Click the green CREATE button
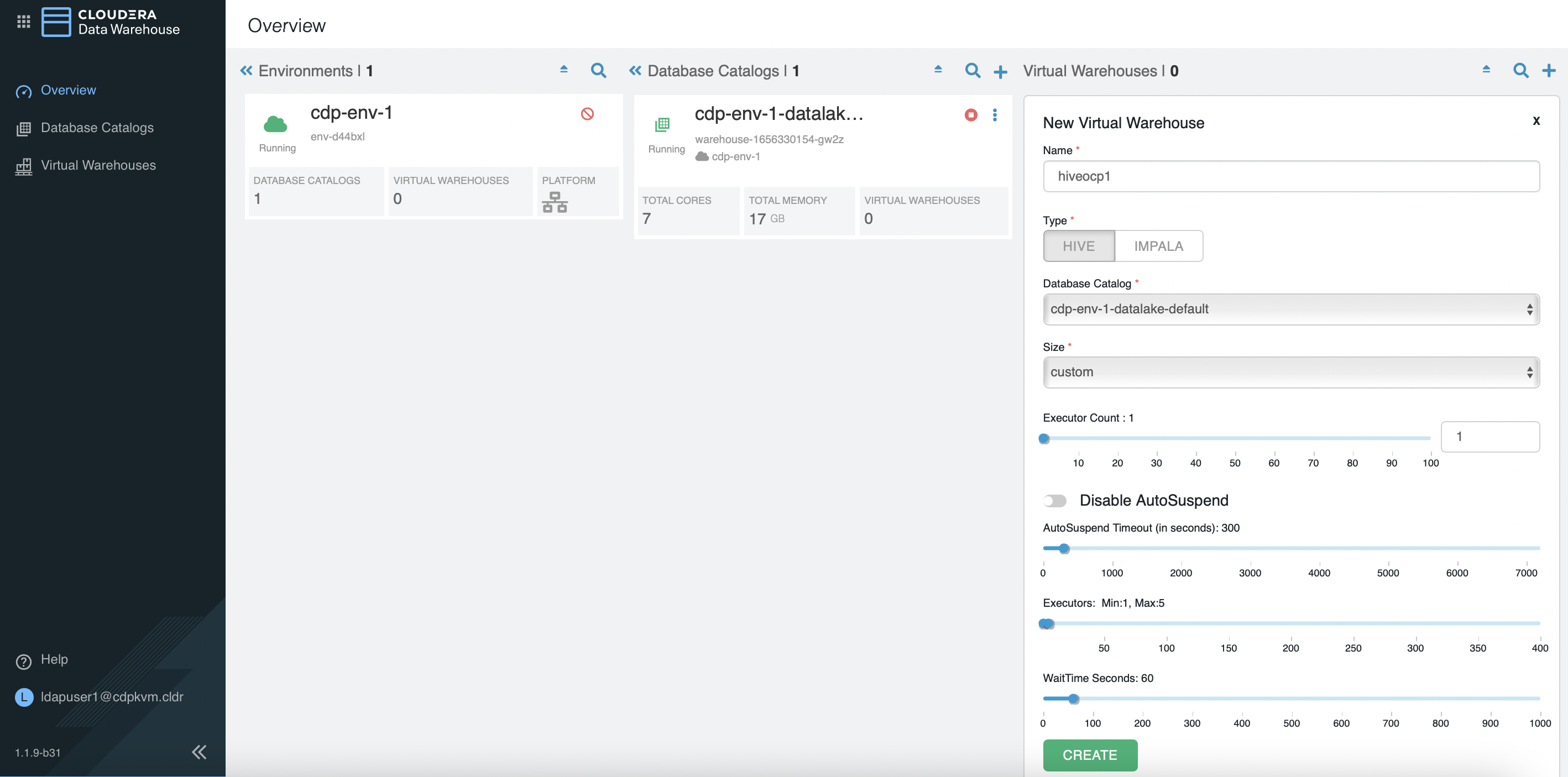 coord(1089,754)
